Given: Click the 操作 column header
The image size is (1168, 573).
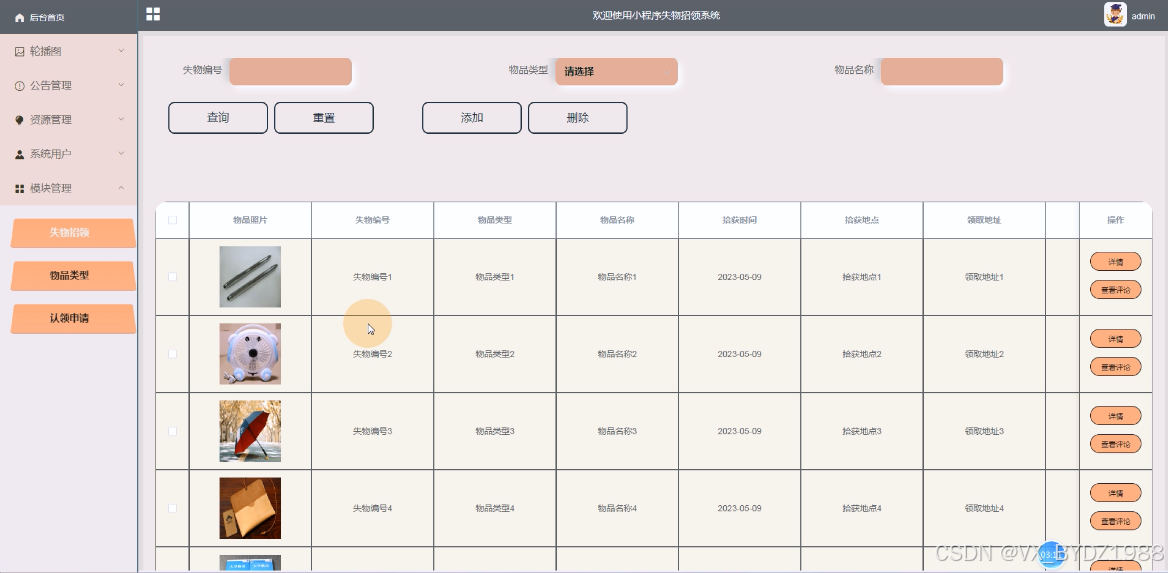Looking at the screenshot, I should click(1115, 221).
